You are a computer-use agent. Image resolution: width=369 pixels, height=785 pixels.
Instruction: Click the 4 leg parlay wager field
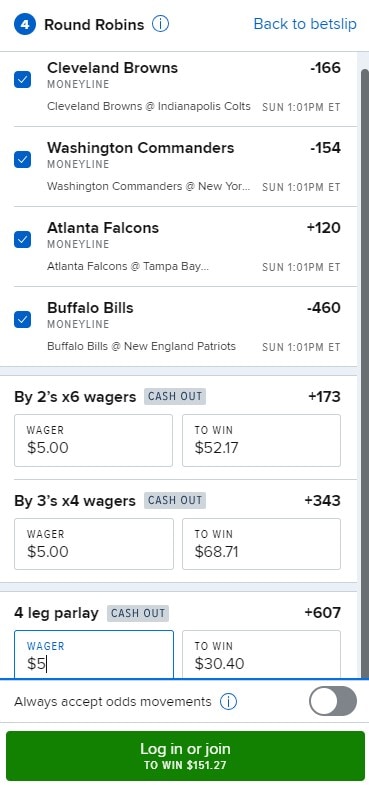point(94,654)
